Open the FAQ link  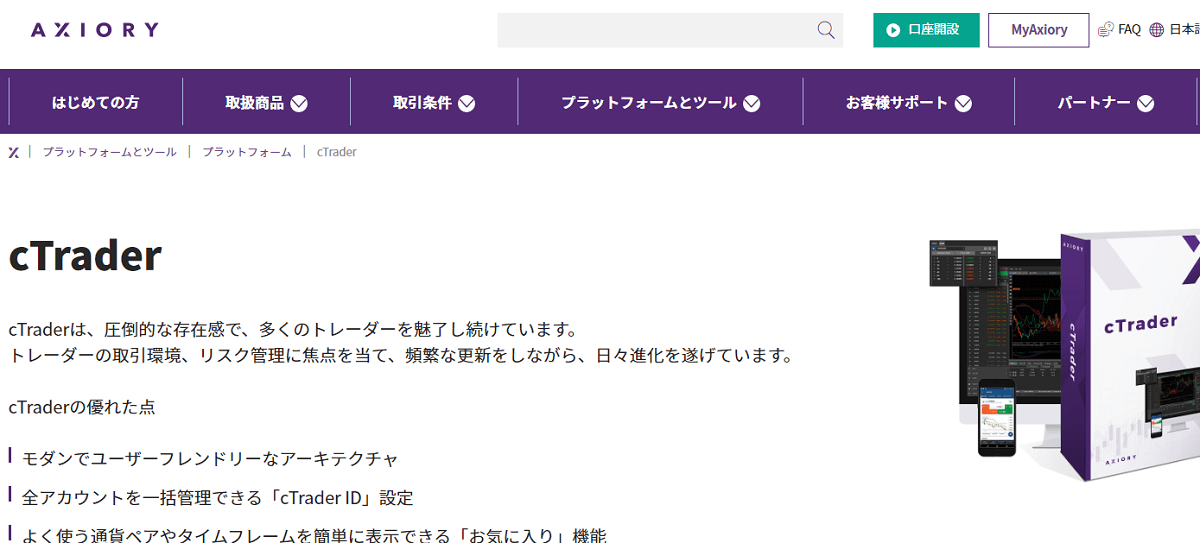tap(1129, 30)
